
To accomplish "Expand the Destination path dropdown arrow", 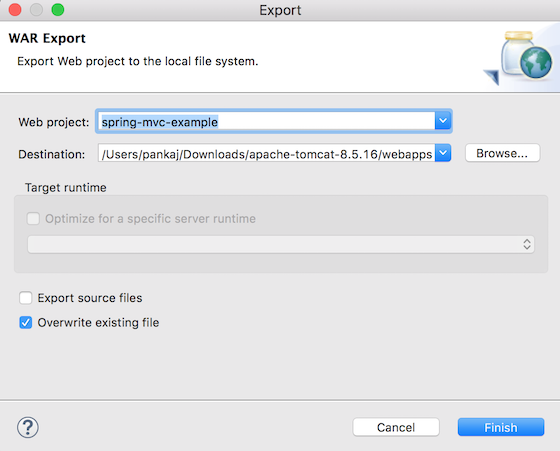I will click(x=443, y=153).
